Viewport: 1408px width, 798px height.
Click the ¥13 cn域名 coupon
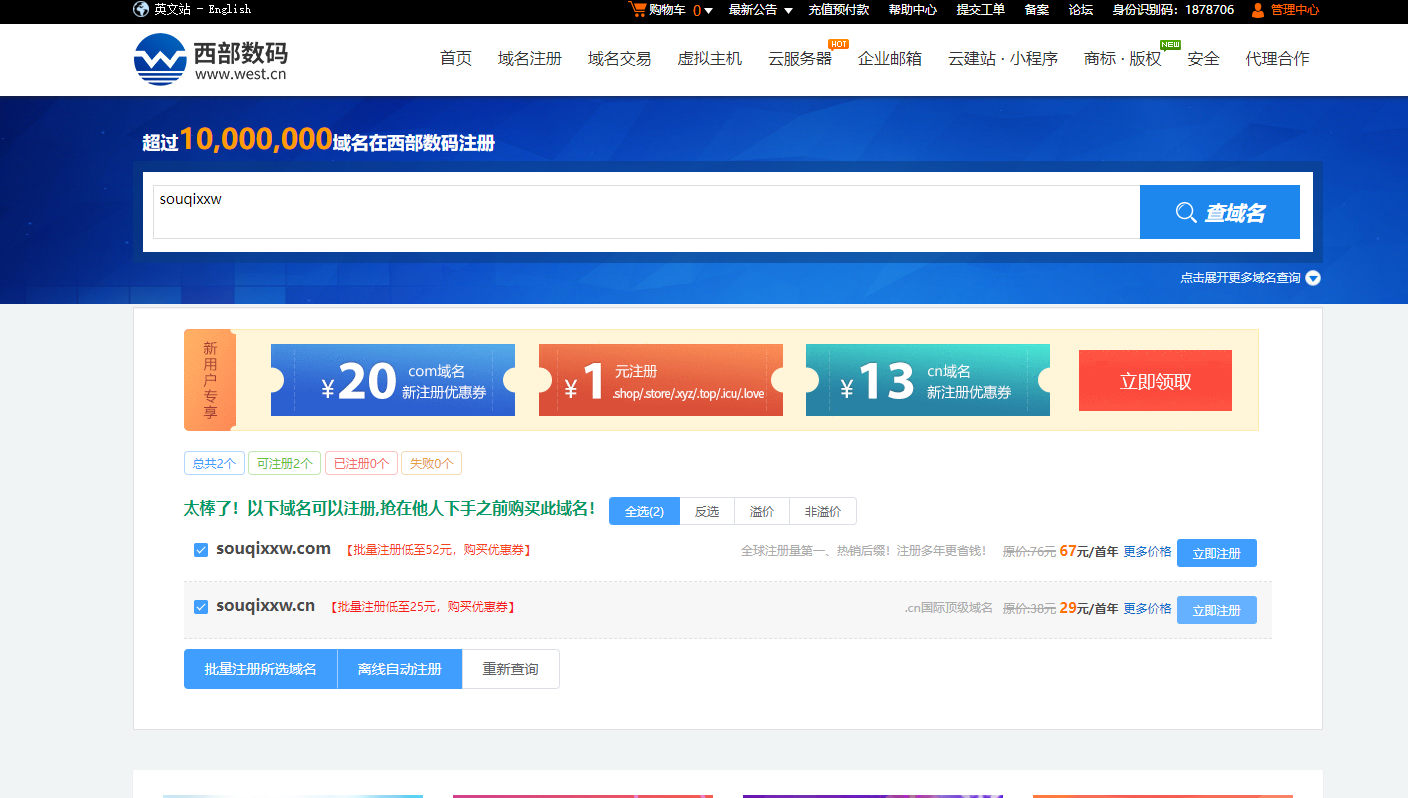928,380
